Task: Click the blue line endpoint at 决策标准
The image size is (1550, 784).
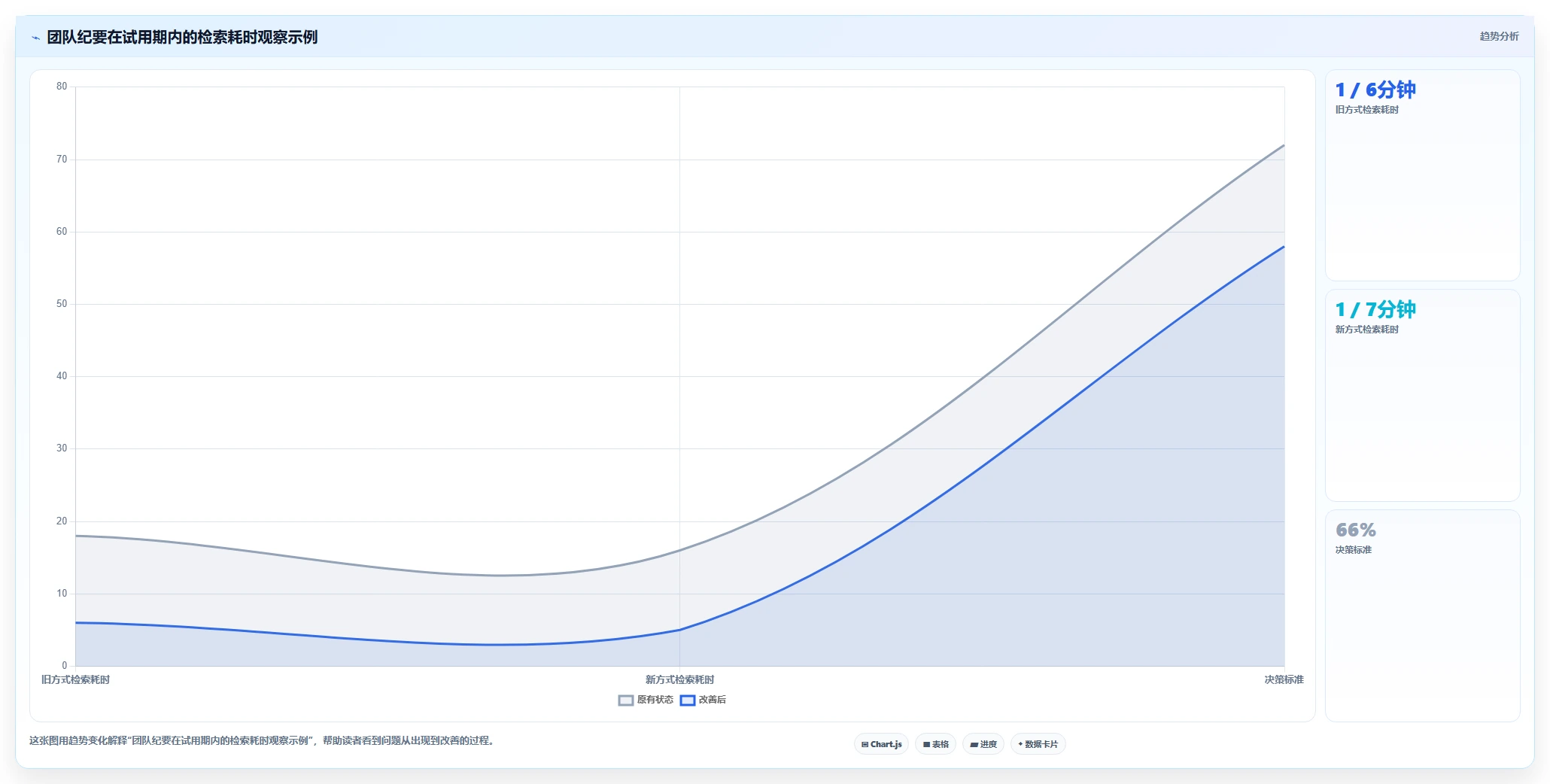Action: (x=1284, y=247)
